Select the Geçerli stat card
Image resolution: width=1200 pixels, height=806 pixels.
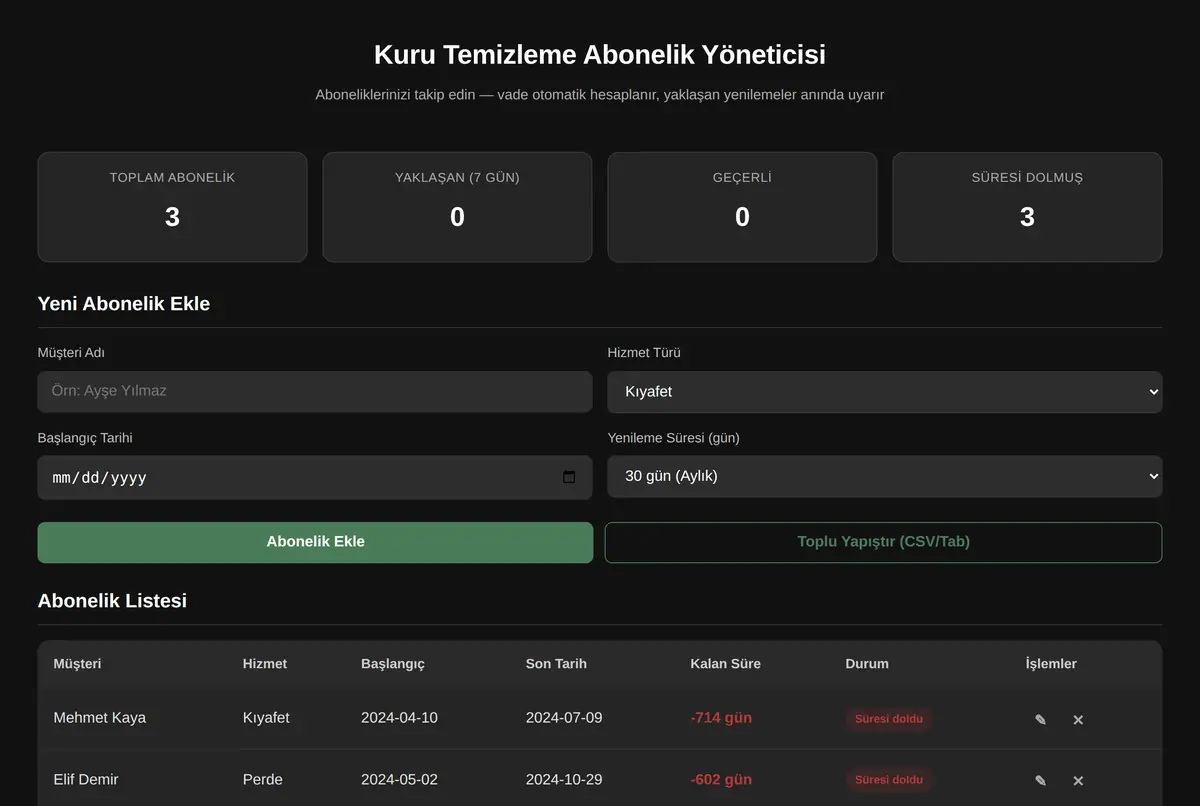[742, 207]
